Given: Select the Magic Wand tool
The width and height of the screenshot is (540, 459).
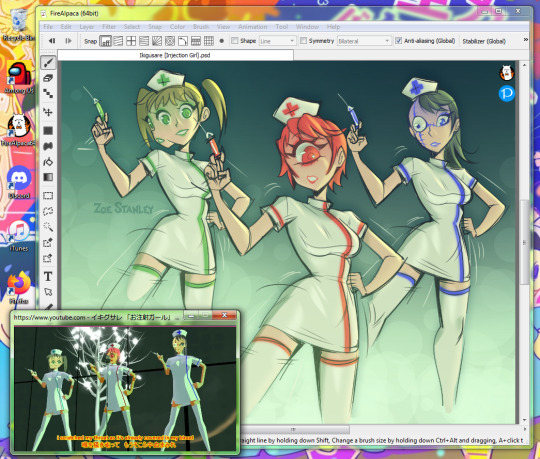Looking at the screenshot, I should coord(48,227).
